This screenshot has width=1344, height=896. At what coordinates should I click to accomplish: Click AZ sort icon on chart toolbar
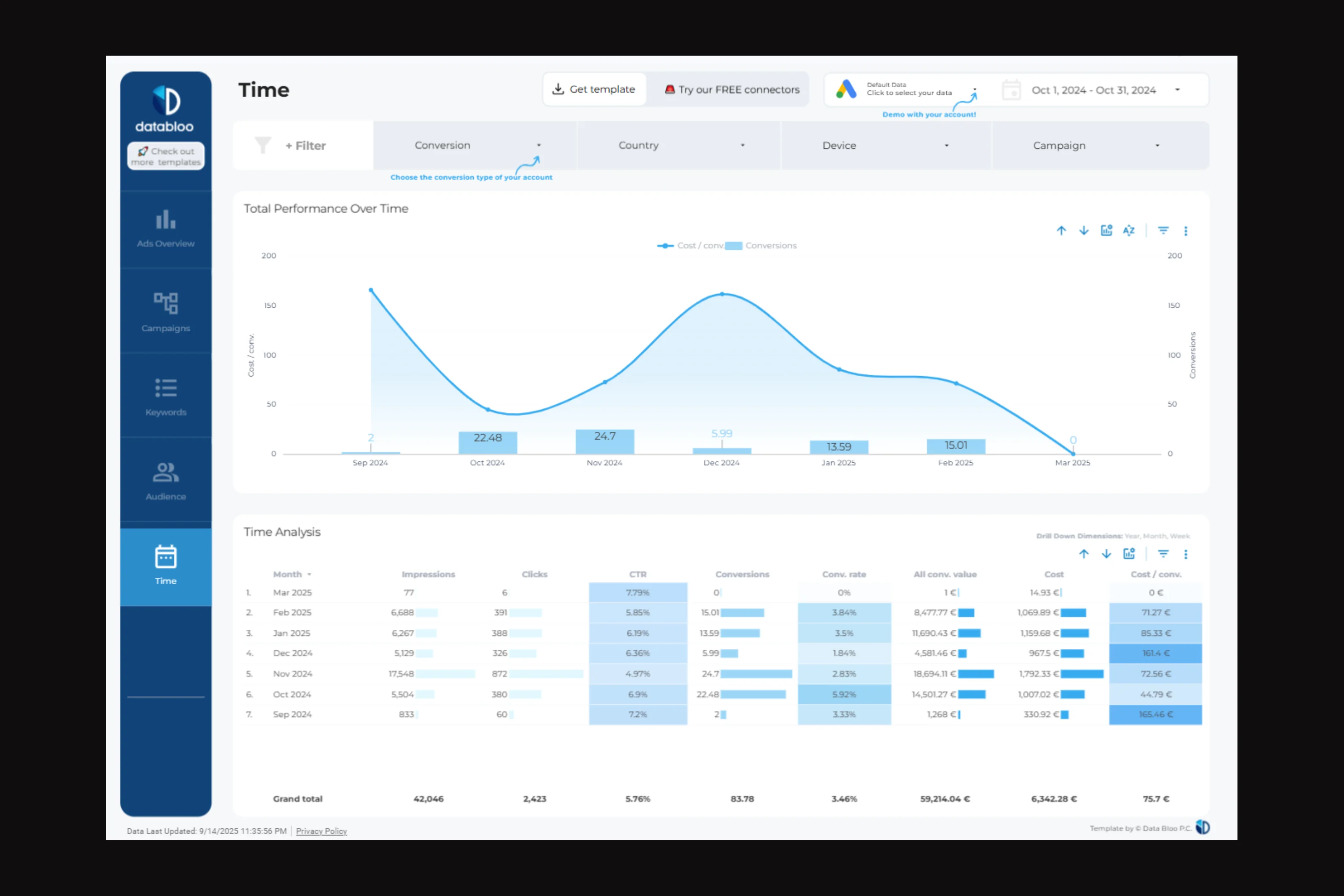click(1129, 230)
